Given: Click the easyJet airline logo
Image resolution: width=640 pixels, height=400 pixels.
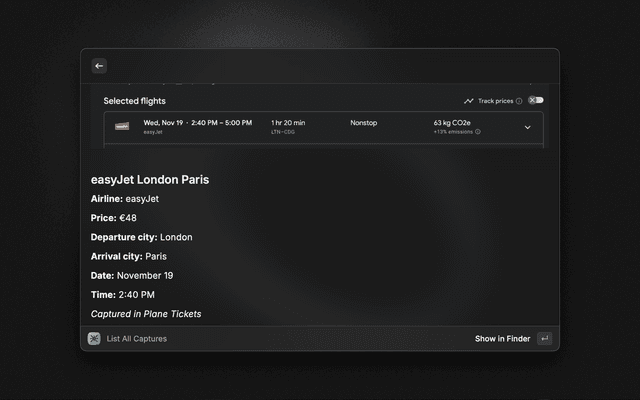Looking at the screenshot, I should coord(122,127).
